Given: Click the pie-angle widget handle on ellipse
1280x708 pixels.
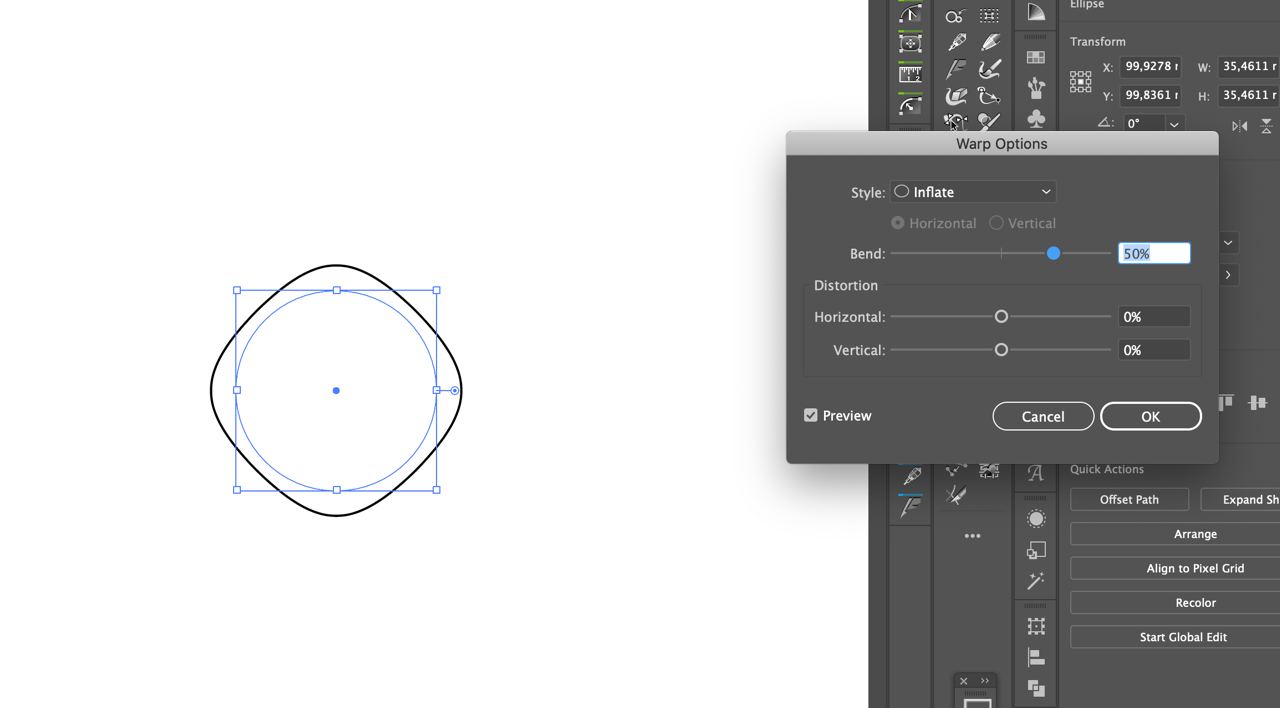Looking at the screenshot, I should 455,390.
